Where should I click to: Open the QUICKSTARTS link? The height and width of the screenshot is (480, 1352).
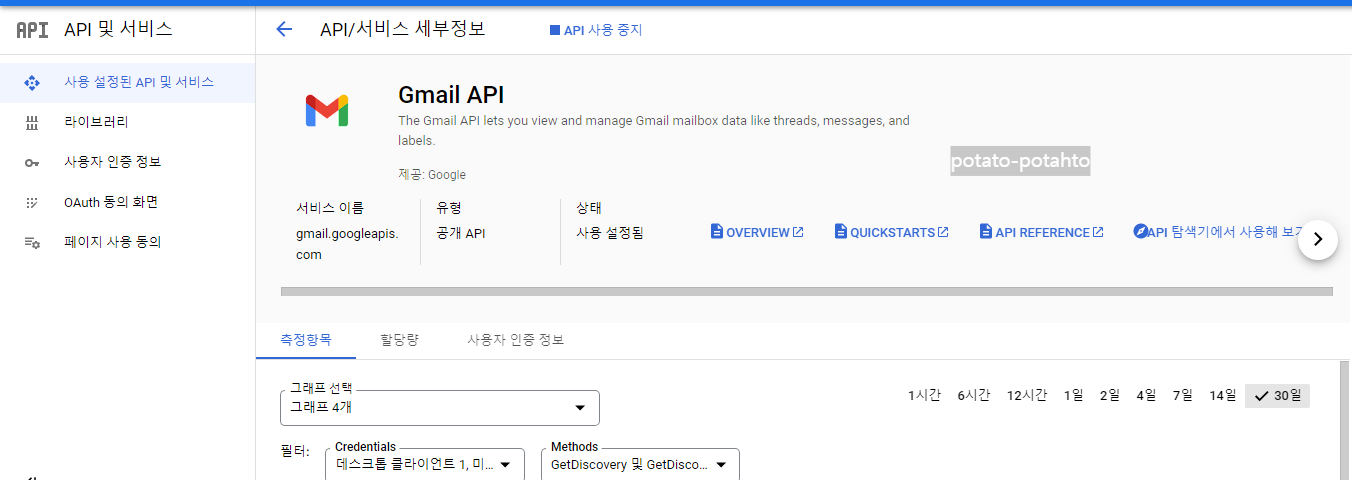coord(892,232)
